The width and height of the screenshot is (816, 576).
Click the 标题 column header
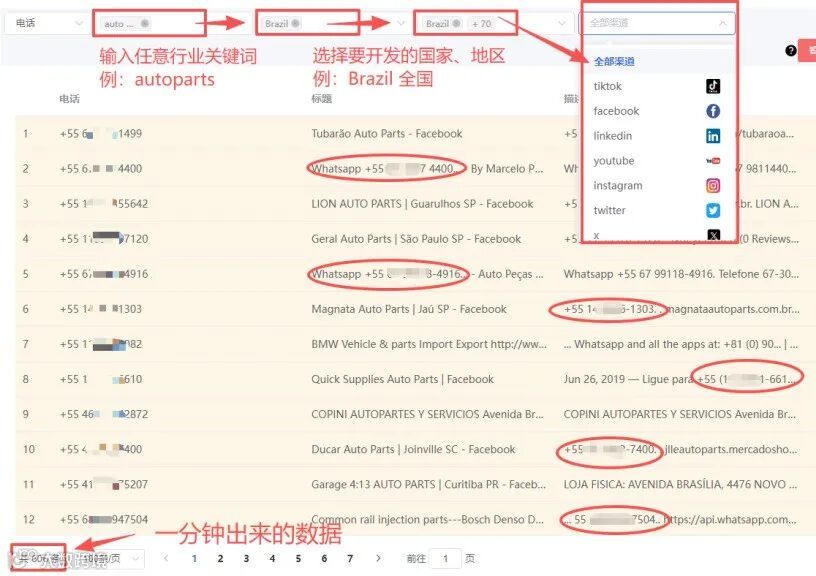tap(322, 98)
